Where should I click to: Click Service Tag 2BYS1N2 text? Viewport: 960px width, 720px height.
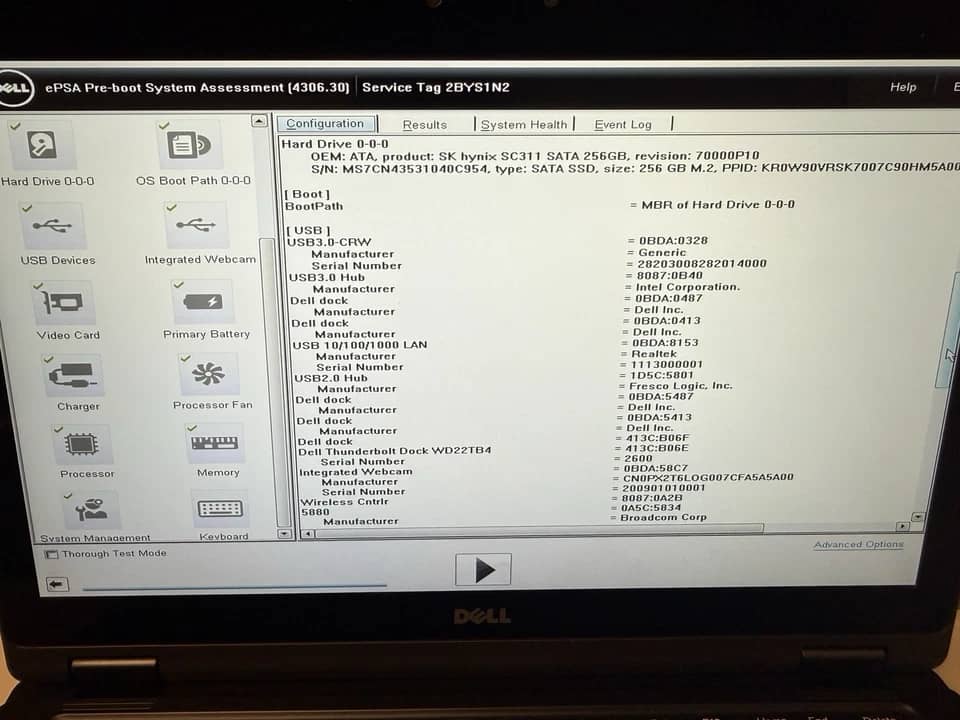[436, 87]
